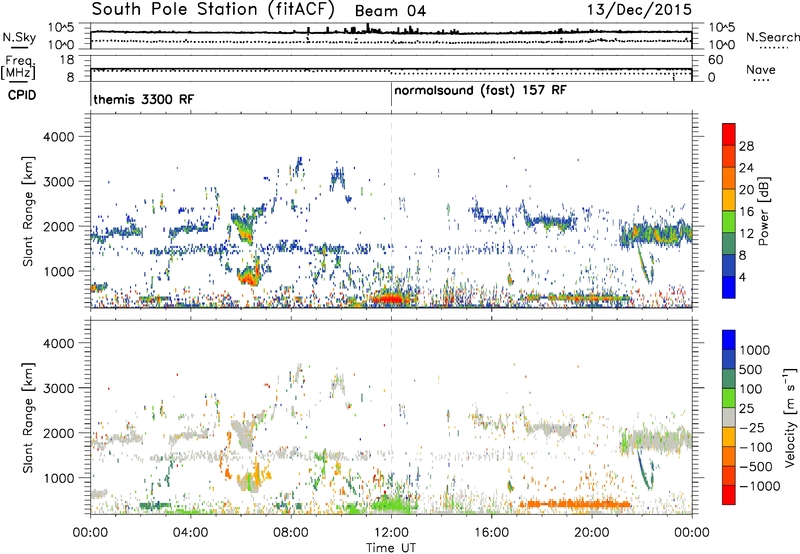This screenshot has width=800, height=554.
Task: Click the red top segment of Power colorbar
Action: tap(729, 135)
